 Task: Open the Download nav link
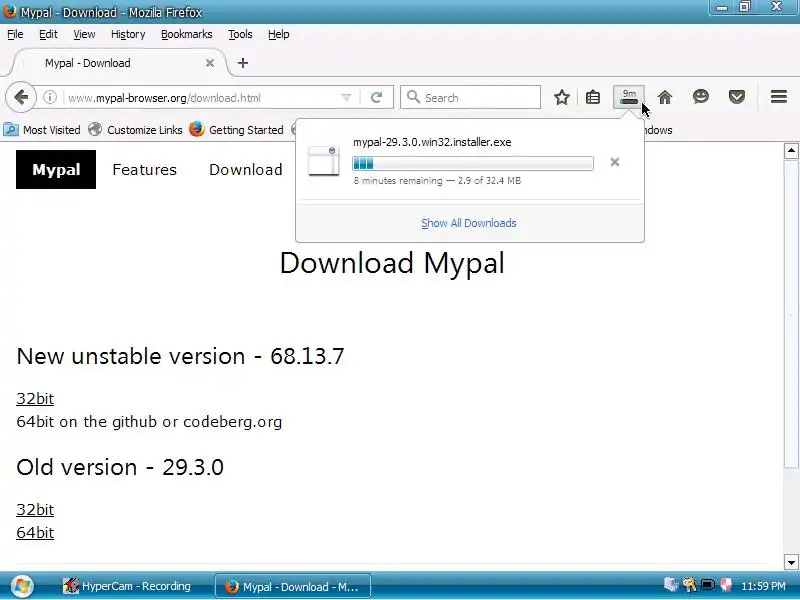(245, 169)
